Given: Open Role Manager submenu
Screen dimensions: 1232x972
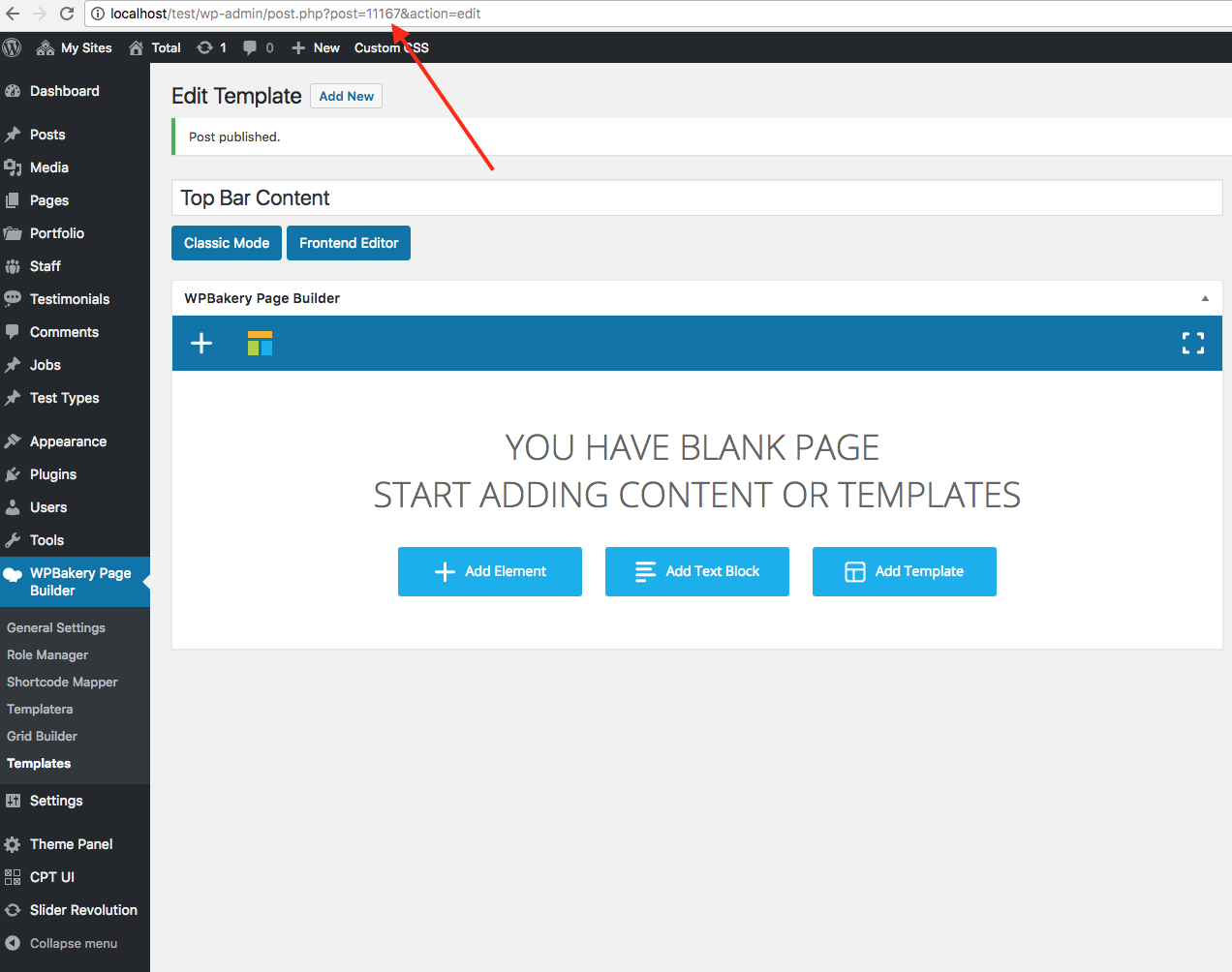Looking at the screenshot, I should [x=47, y=654].
